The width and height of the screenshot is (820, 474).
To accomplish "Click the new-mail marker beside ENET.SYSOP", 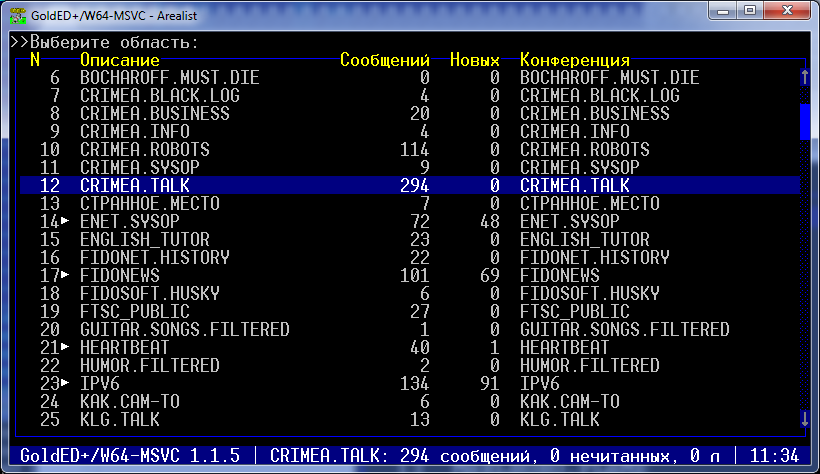I will click(65, 221).
